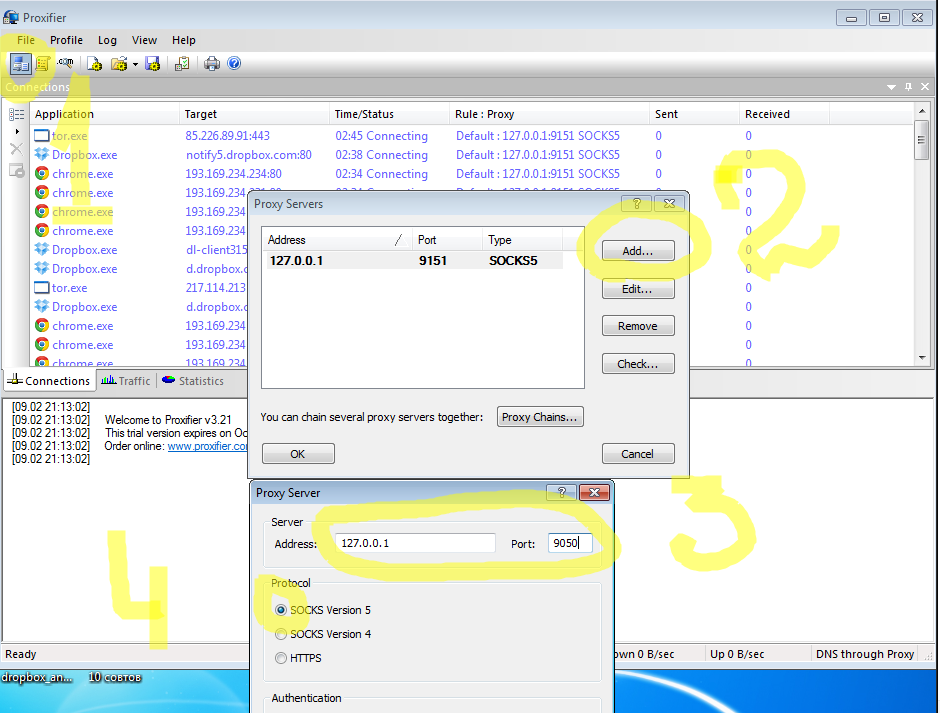940x713 pixels.
Task: Select SOCKS Version 5 protocol
Action: coord(281,610)
